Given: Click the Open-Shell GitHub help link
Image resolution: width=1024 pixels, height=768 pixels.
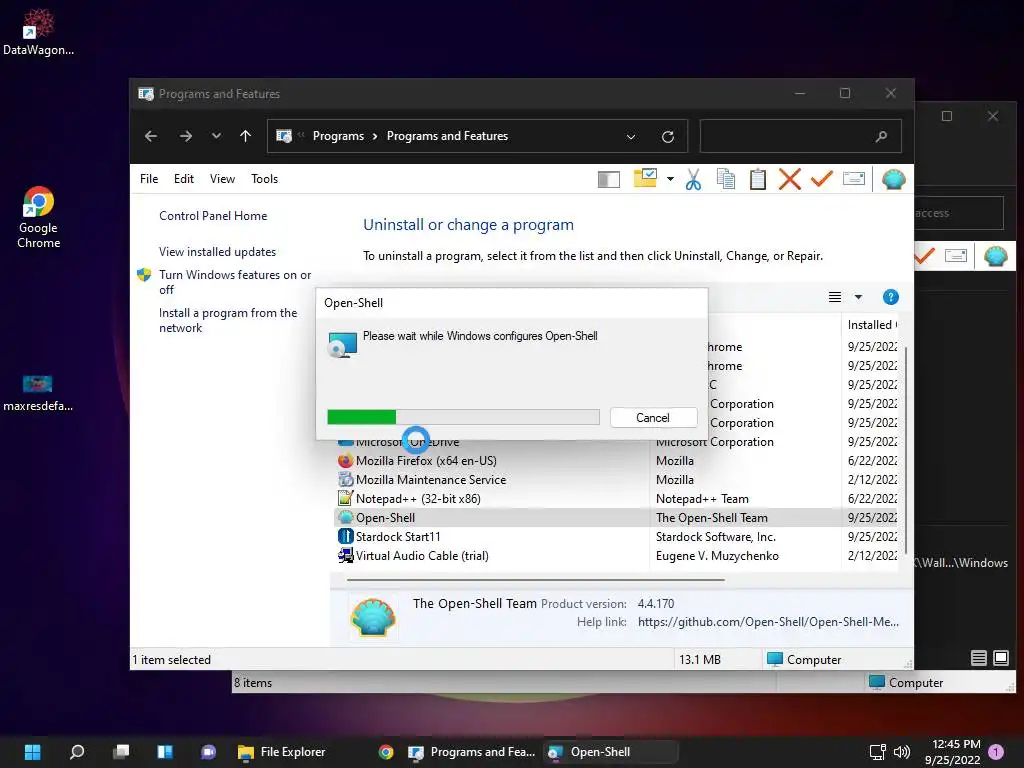Looking at the screenshot, I should tap(769, 622).
